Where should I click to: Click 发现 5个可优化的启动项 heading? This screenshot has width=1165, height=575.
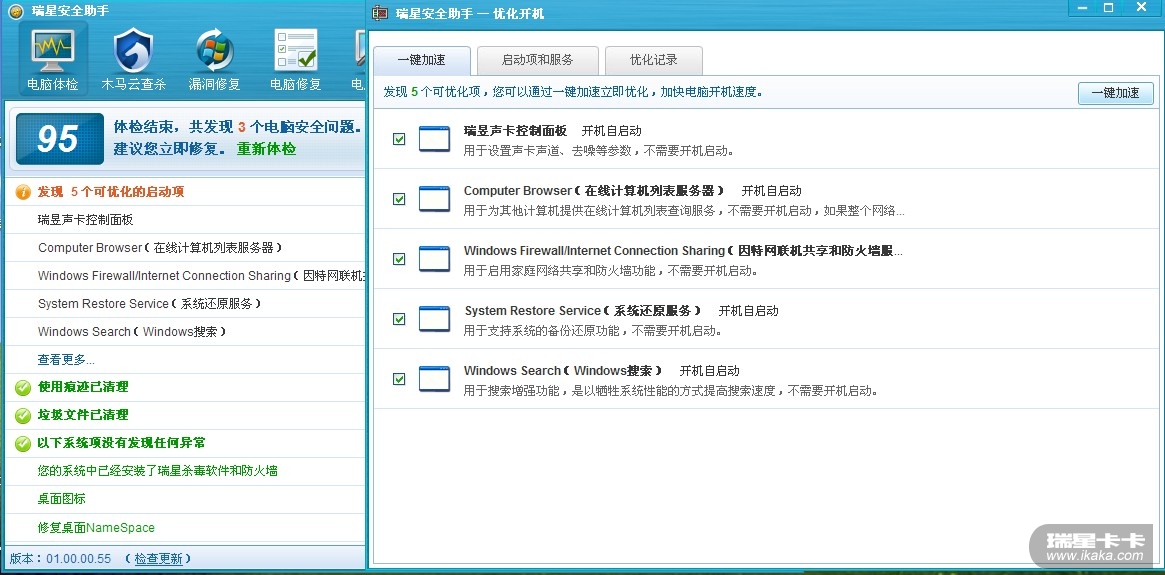pyautogui.click(x=111, y=192)
